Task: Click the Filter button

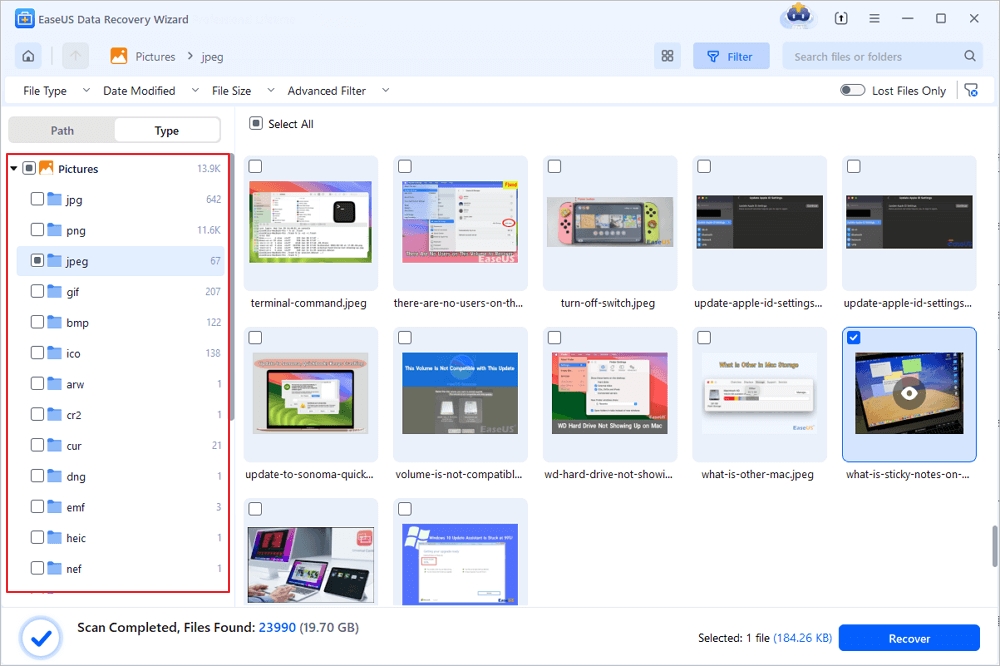Action: (x=730, y=56)
